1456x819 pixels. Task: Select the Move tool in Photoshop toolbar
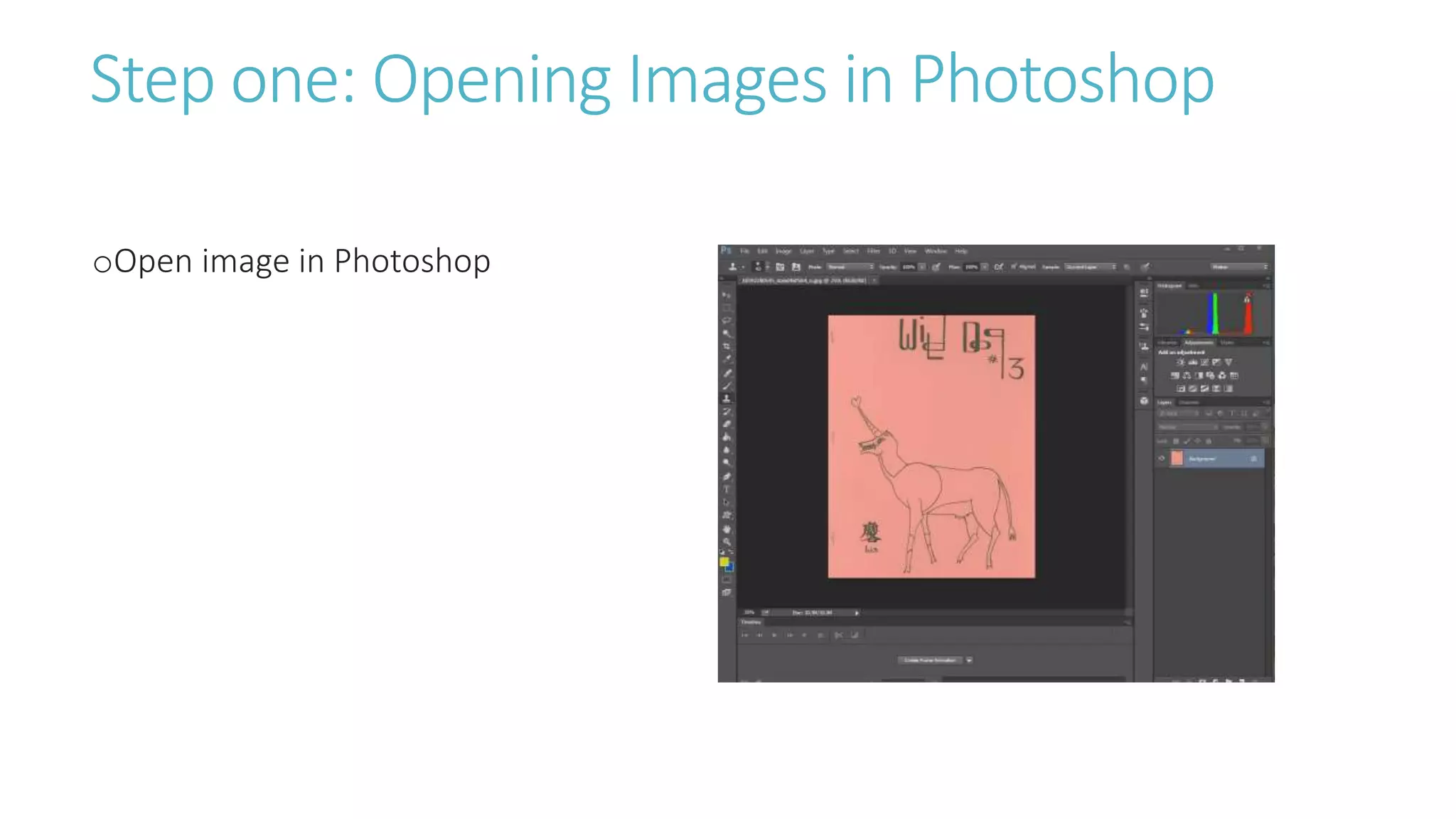727,294
